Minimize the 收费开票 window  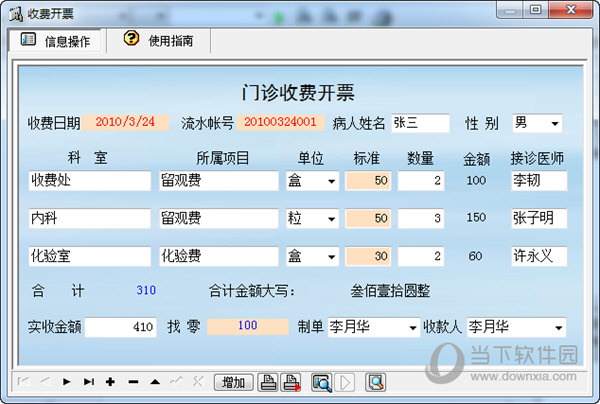click(509, 10)
